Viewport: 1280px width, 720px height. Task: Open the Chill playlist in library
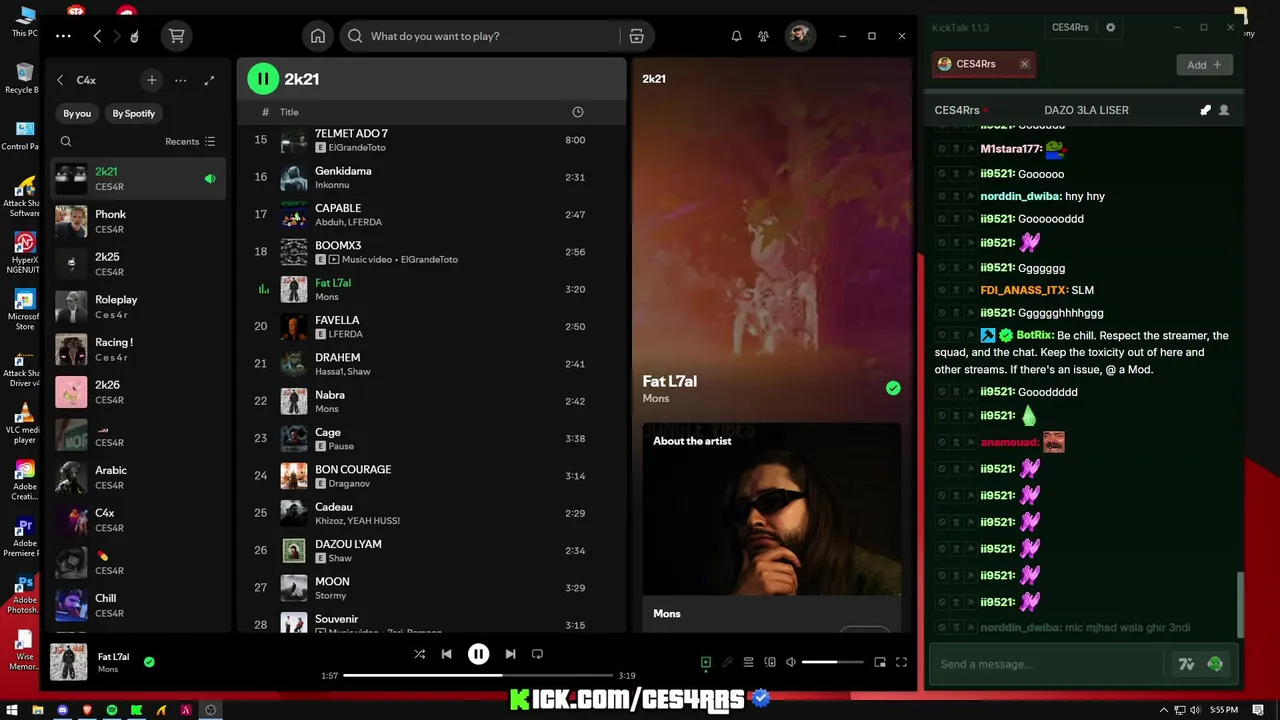pos(138,605)
